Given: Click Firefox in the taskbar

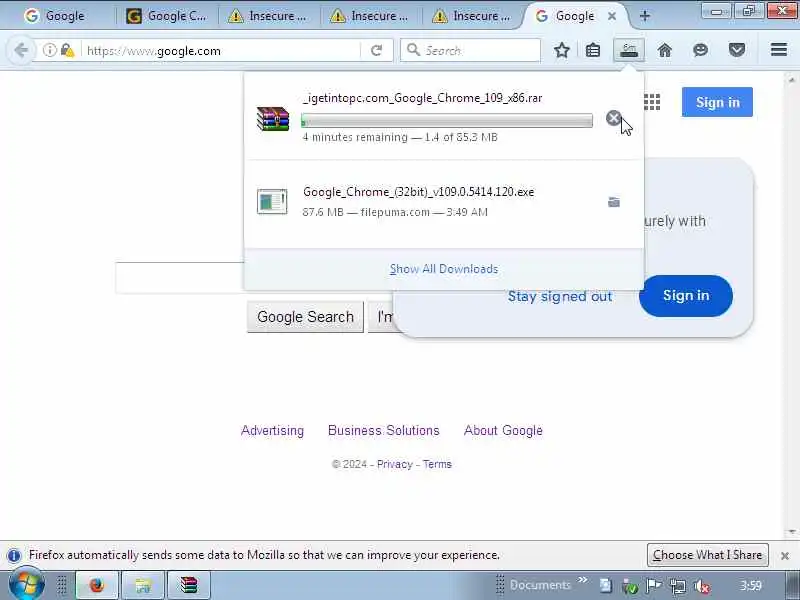Looking at the screenshot, I should click(x=97, y=585).
